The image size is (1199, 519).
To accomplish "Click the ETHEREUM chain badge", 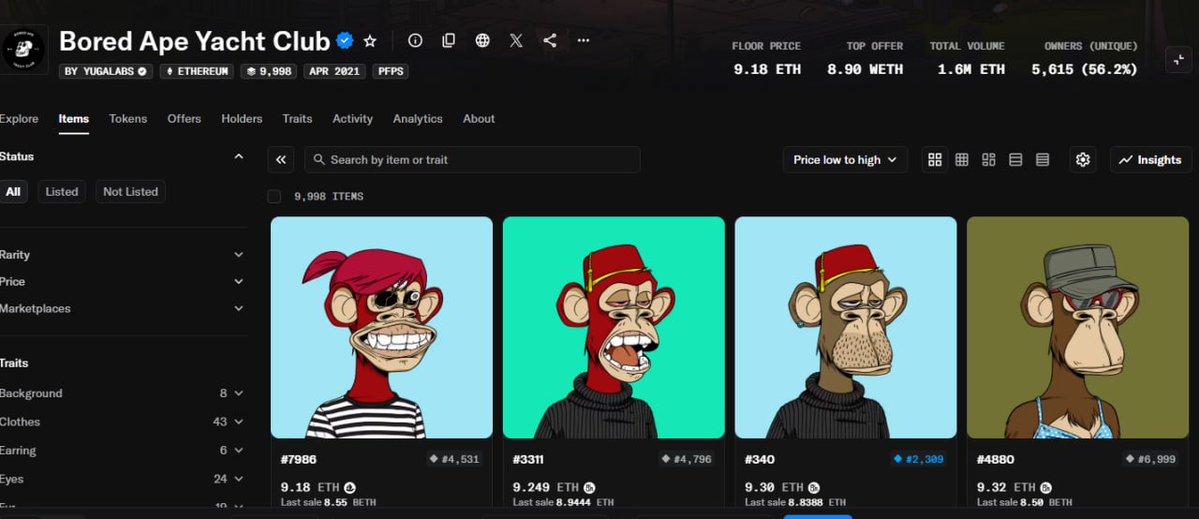I will pyautogui.click(x=197, y=71).
